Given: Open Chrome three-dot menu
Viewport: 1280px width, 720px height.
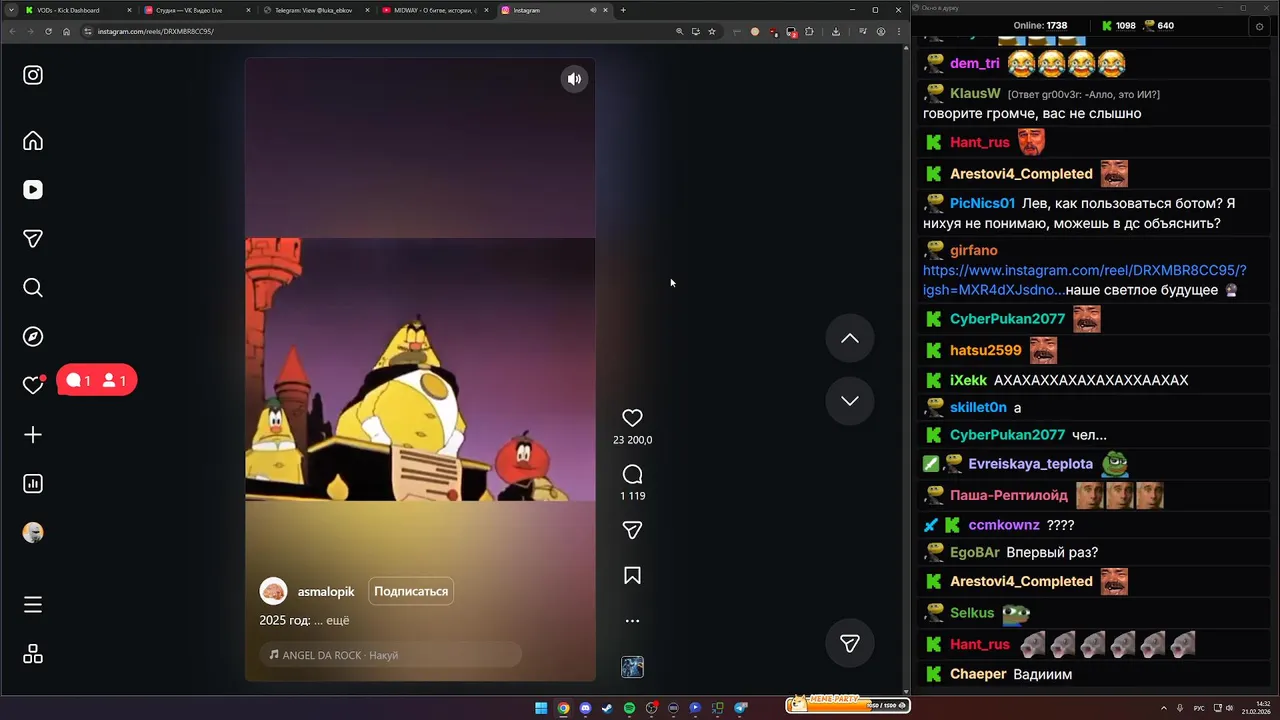Looking at the screenshot, I should [x=898, y=31].
